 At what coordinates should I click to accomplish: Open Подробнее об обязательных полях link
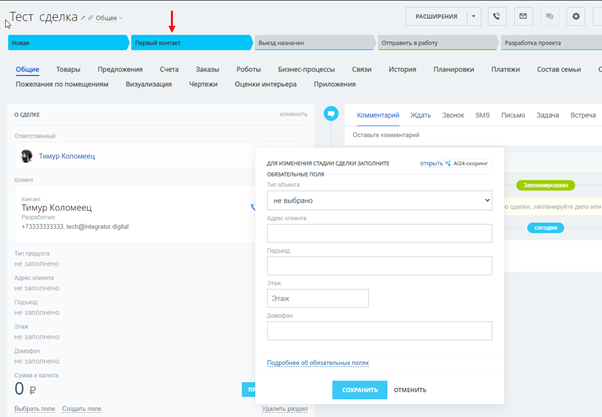click(x=318, y=363)
